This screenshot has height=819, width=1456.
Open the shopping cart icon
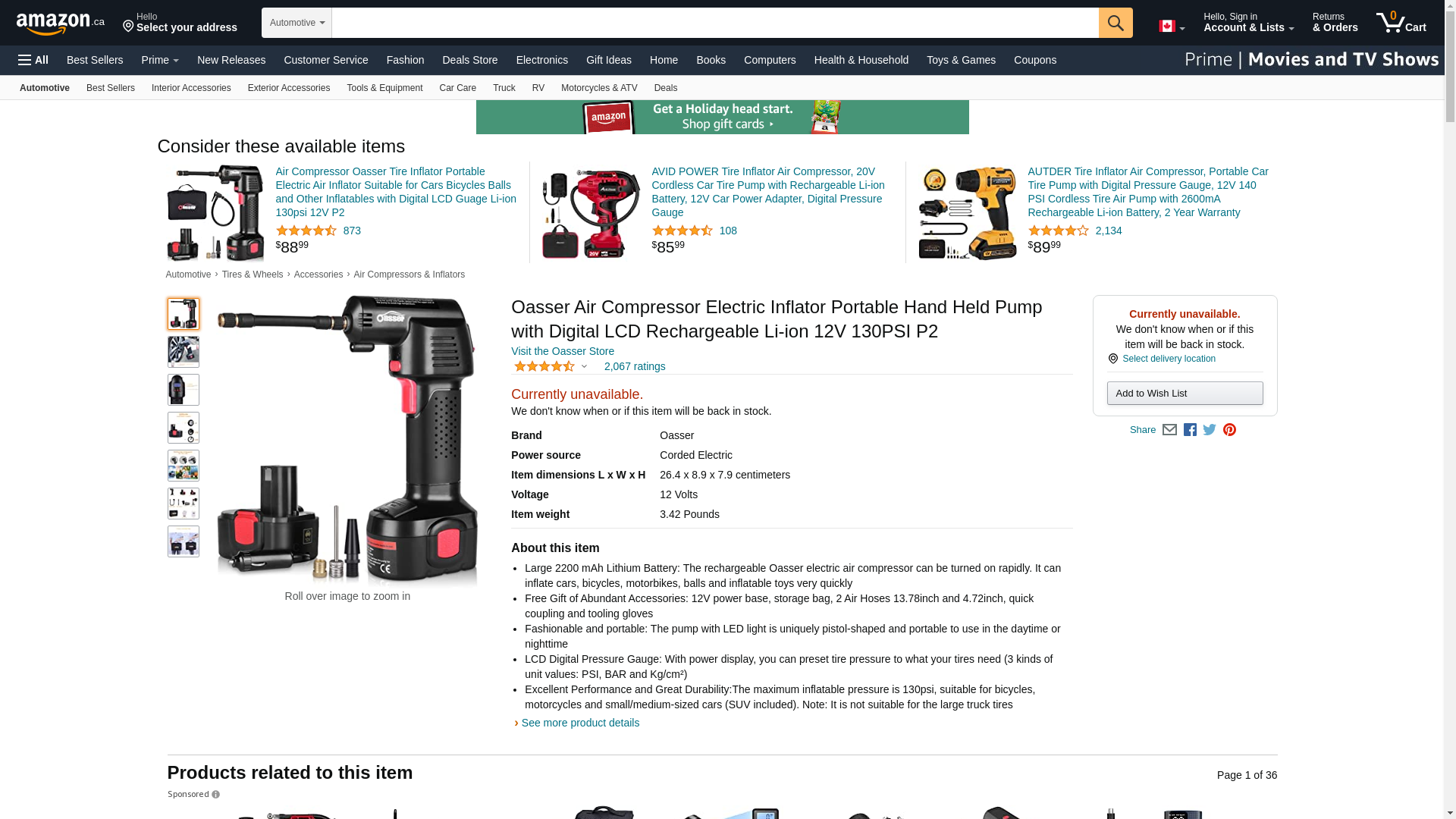point(1401,22)
